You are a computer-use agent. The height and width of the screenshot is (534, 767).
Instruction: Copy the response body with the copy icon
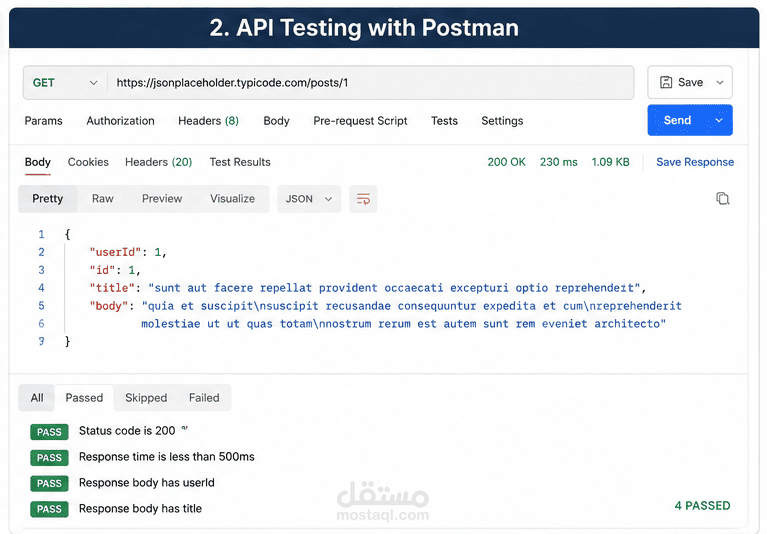pos(722,199)
